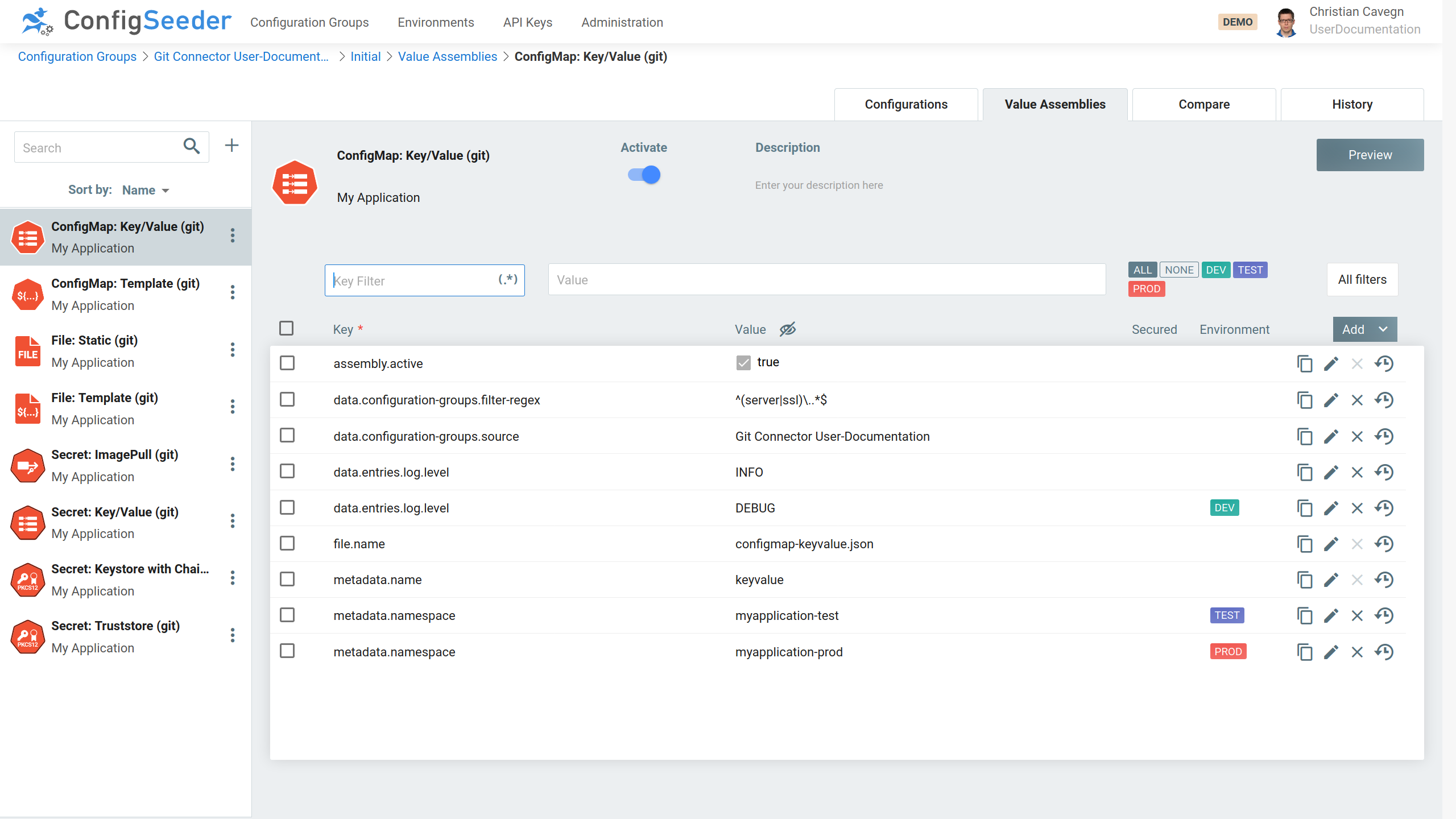
Task: Check the data.configuration-groups.source row checkbox
Action: tap(287, 436)
